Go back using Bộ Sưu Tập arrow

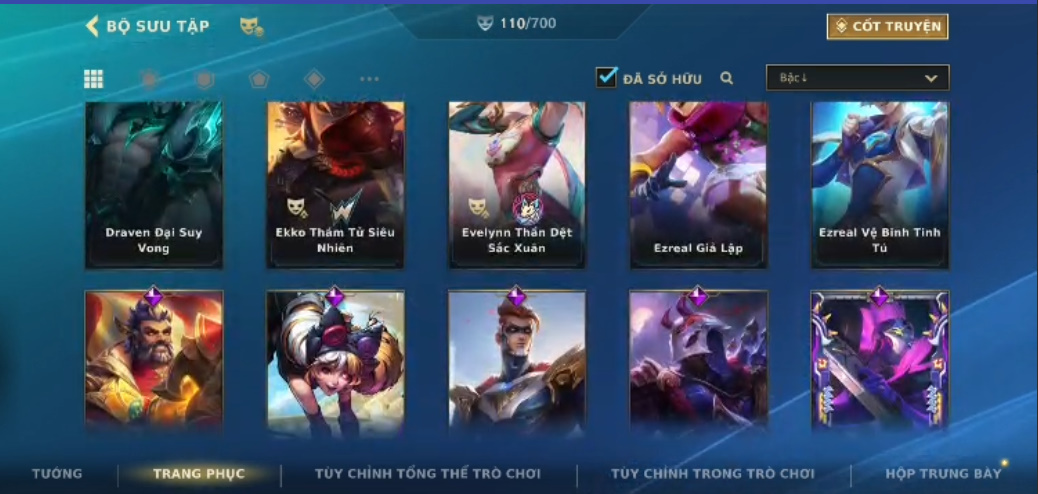click(92, 26)
